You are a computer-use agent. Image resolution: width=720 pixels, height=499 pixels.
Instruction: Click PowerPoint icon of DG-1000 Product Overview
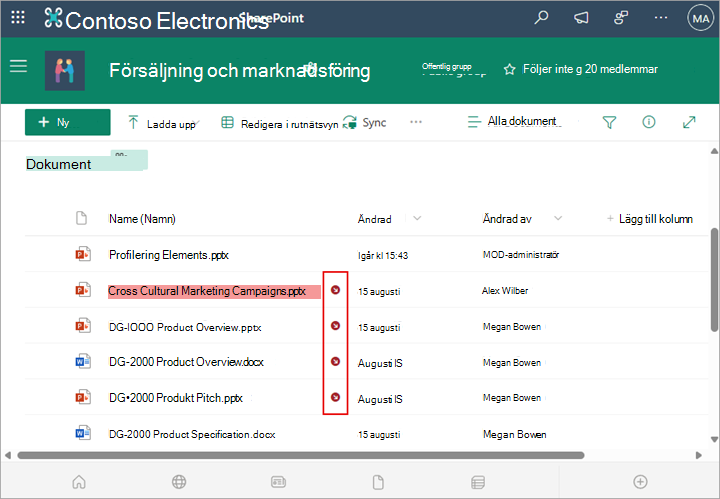pyautogui.click(x=83, y=325)
